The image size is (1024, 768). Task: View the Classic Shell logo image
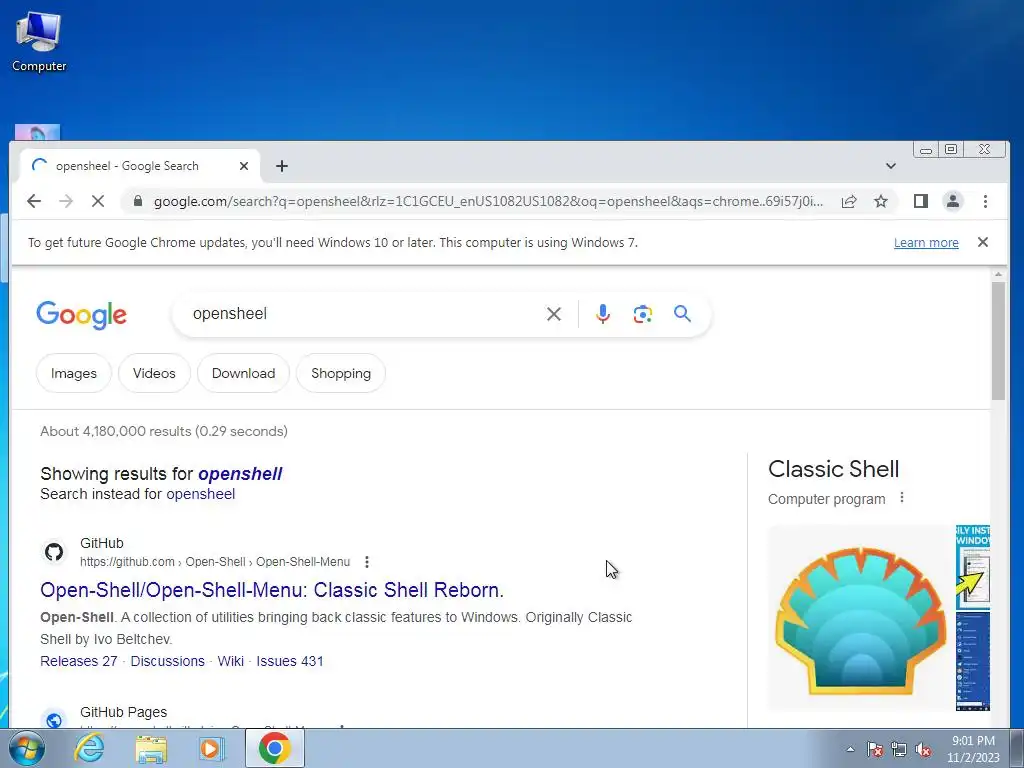point(859,618)
